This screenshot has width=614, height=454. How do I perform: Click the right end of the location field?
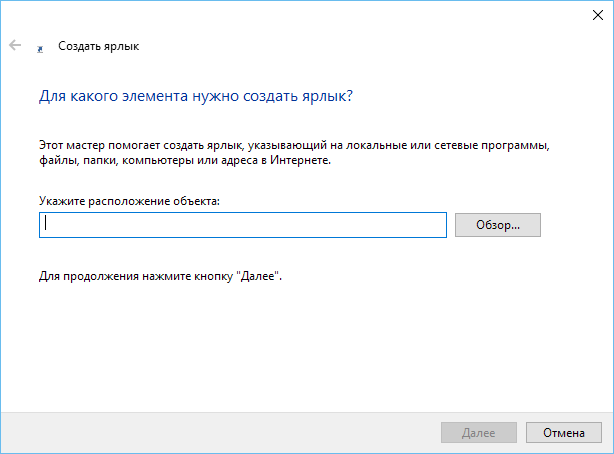pos(435,225)
